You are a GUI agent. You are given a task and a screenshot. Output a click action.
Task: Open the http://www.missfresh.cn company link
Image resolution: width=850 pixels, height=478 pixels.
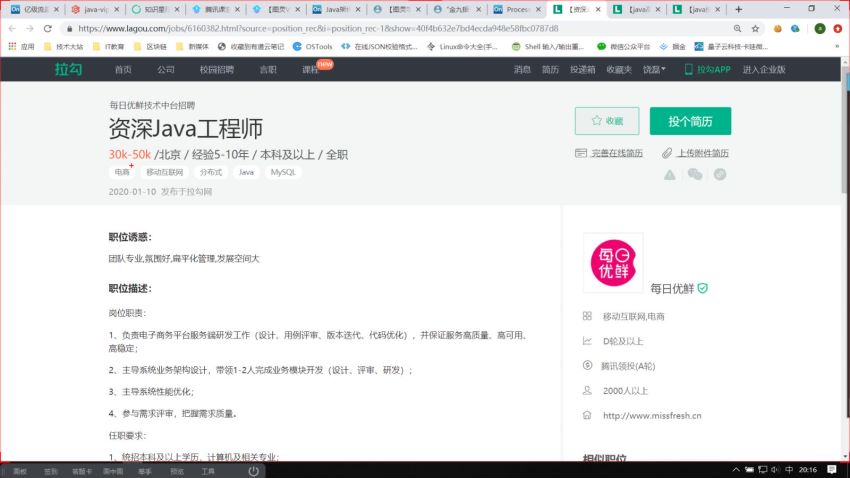coord(652,416)
